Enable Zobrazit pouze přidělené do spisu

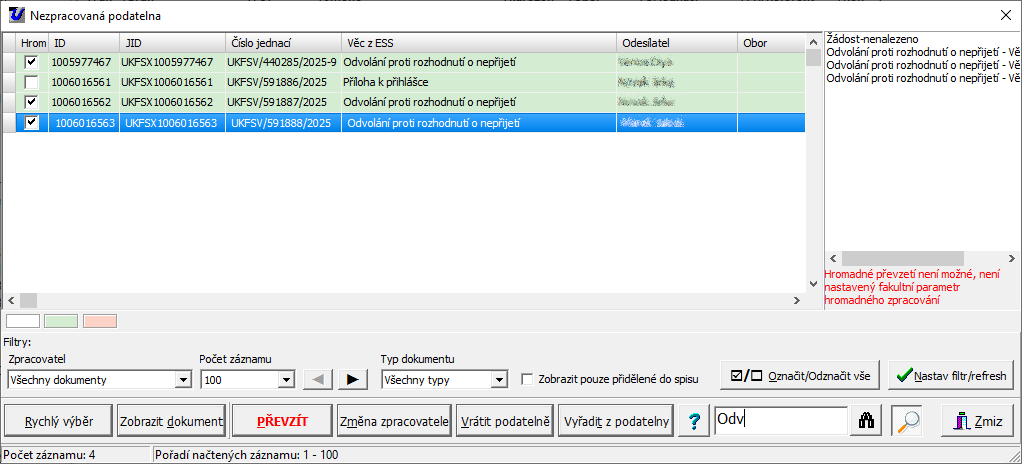tap(528, 379)
